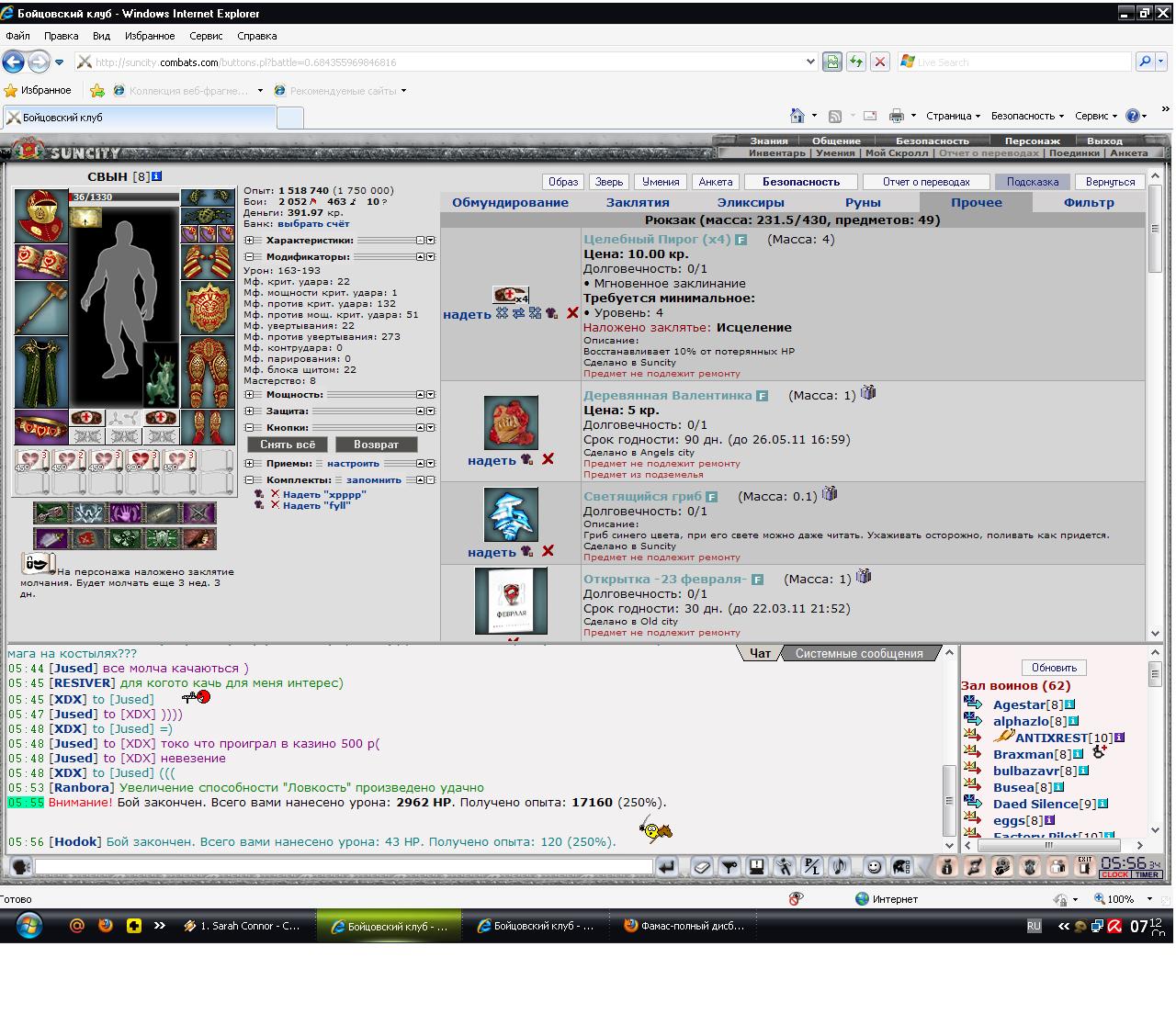Expand the Приемы section

pyautogui.click(x=248, y=464)
